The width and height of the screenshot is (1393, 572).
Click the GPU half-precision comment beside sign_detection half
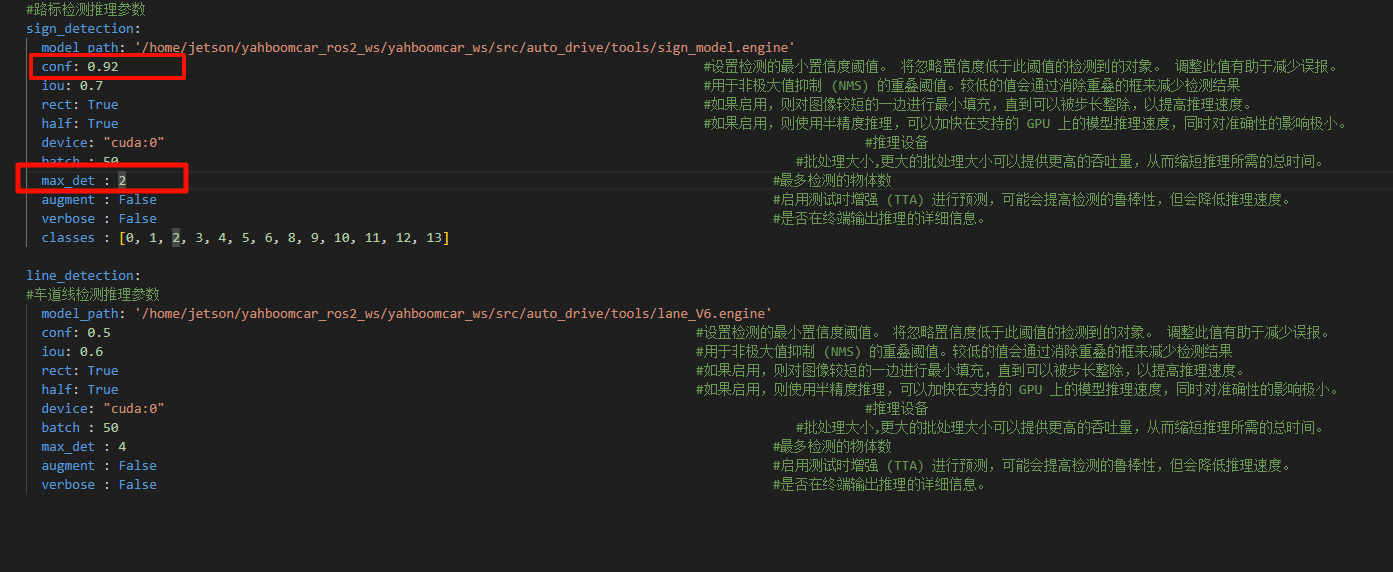click(x=1025, y=123)
